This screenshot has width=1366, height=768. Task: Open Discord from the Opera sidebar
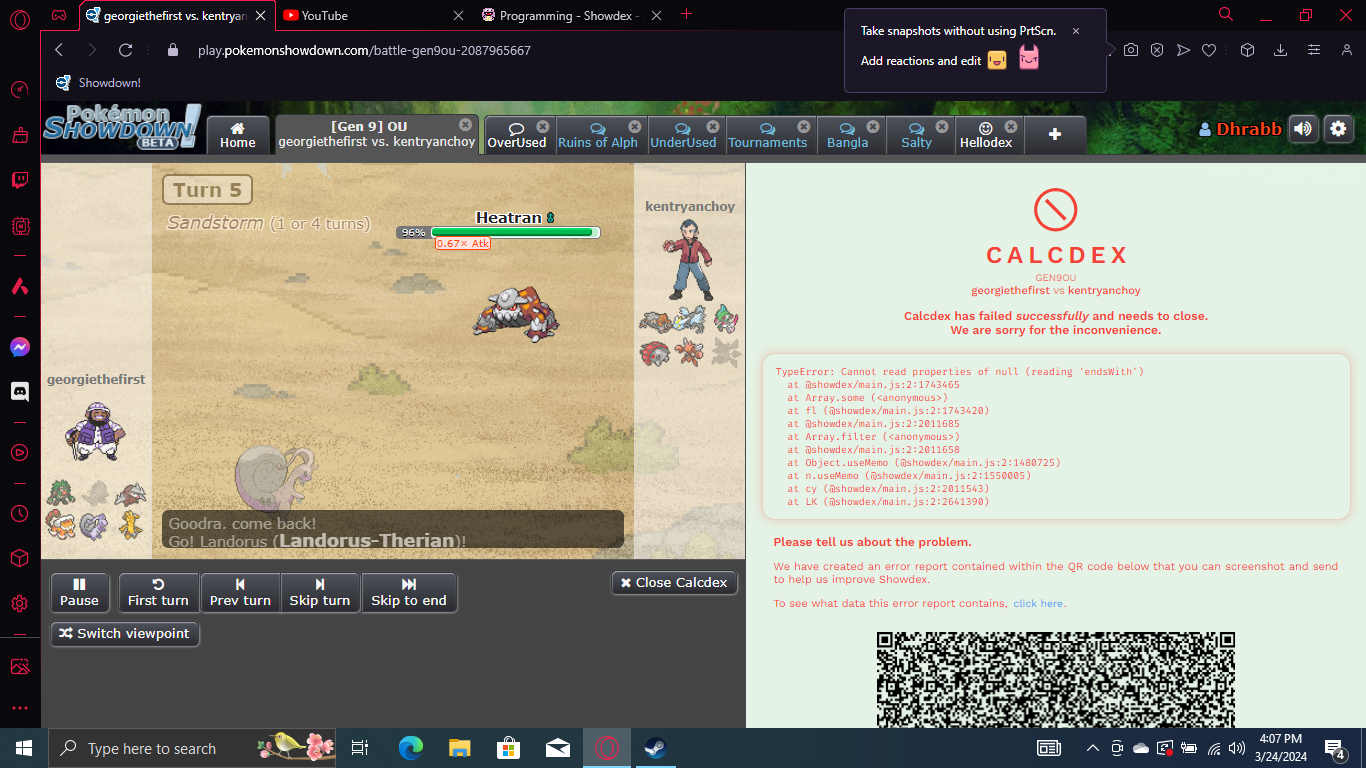[x=20, y=392]
